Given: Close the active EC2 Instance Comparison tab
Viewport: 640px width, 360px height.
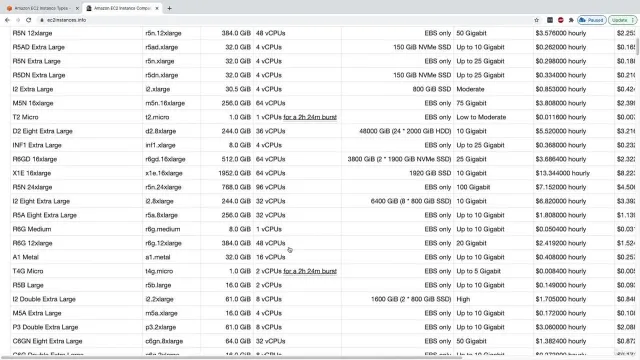Looking at the screenshot, I should (x=157, y=8).
